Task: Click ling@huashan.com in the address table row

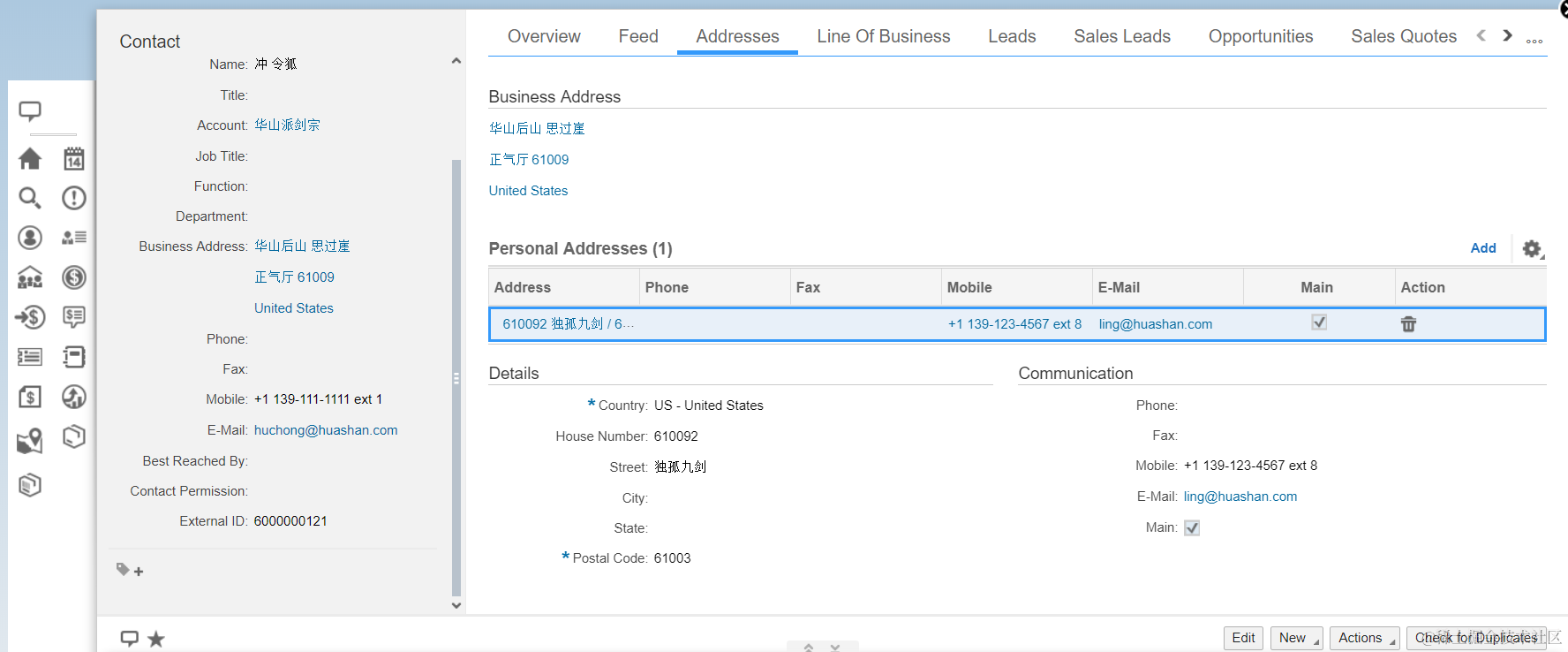Action: pyautogui.click(x=1156, y=324)
